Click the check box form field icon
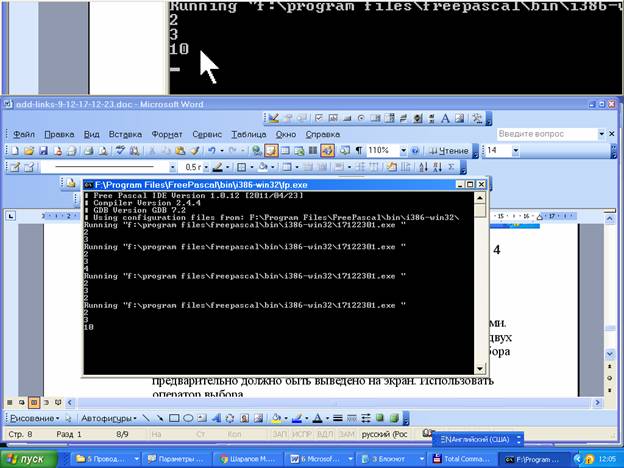Viewport: 624px width, 468px height. click(319, 118)
